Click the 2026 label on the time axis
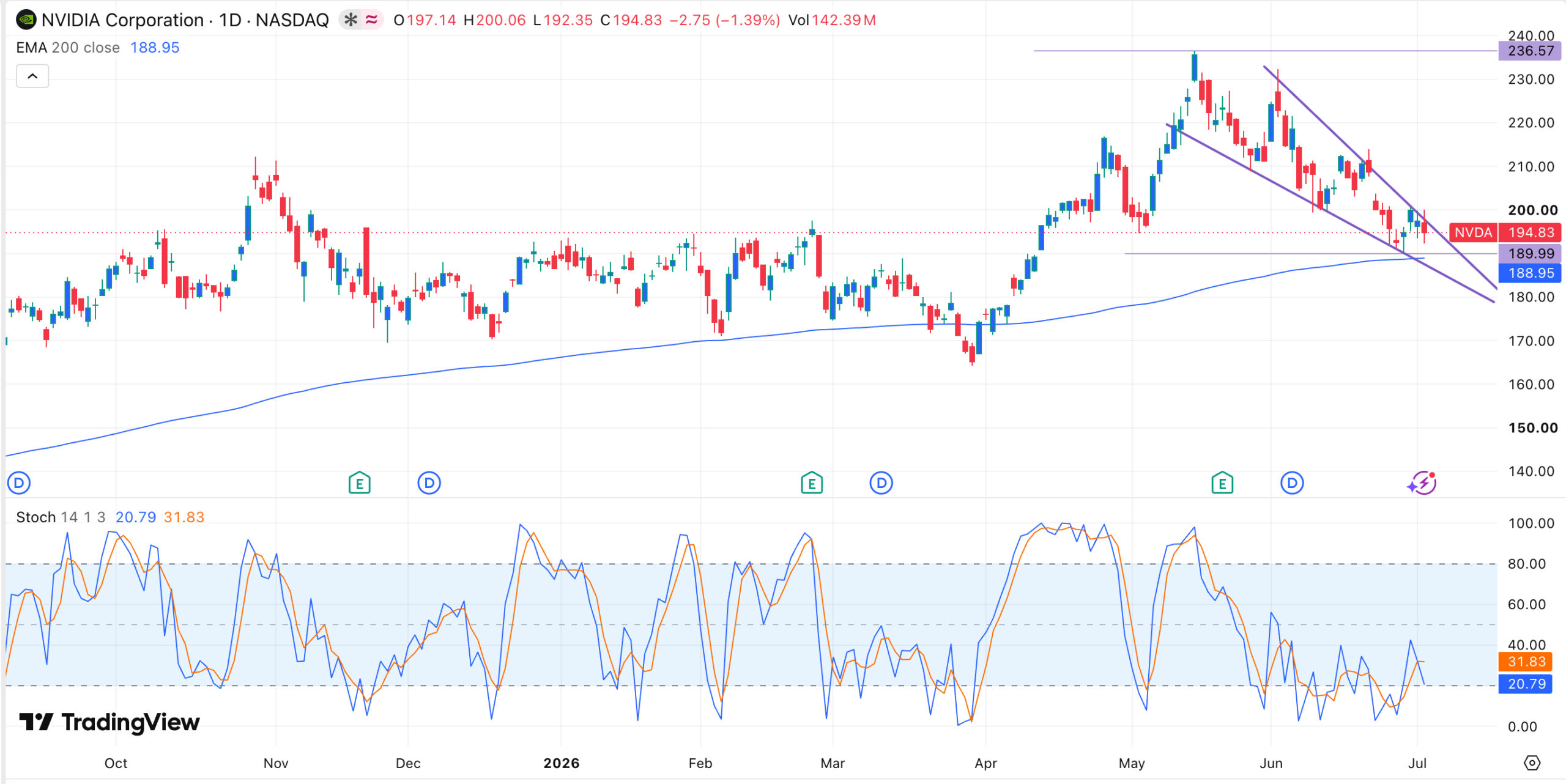Viewport: 1566px width, 784px height. 562,763
